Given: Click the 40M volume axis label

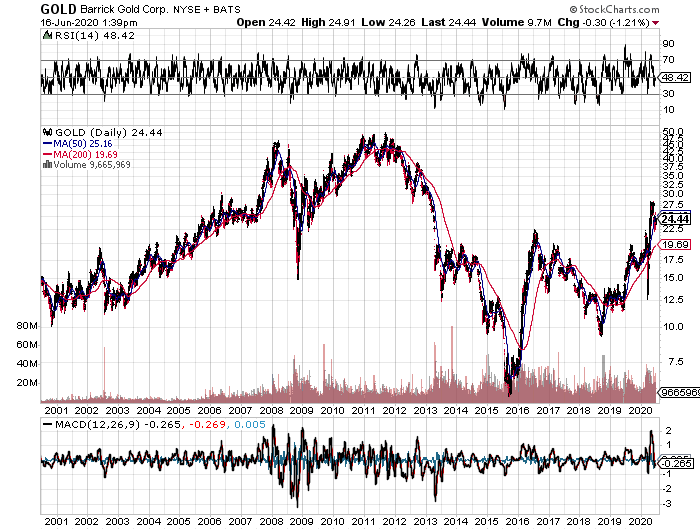Looking at the screenshot, I should [x=27, y=364].
